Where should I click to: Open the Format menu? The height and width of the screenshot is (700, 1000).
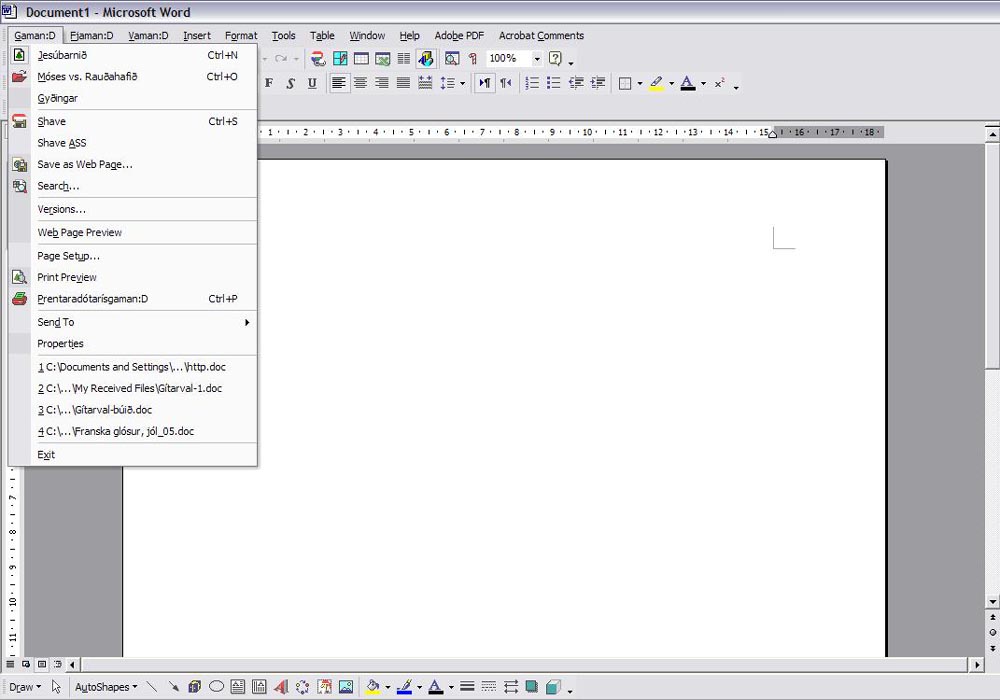click(241, 36)
